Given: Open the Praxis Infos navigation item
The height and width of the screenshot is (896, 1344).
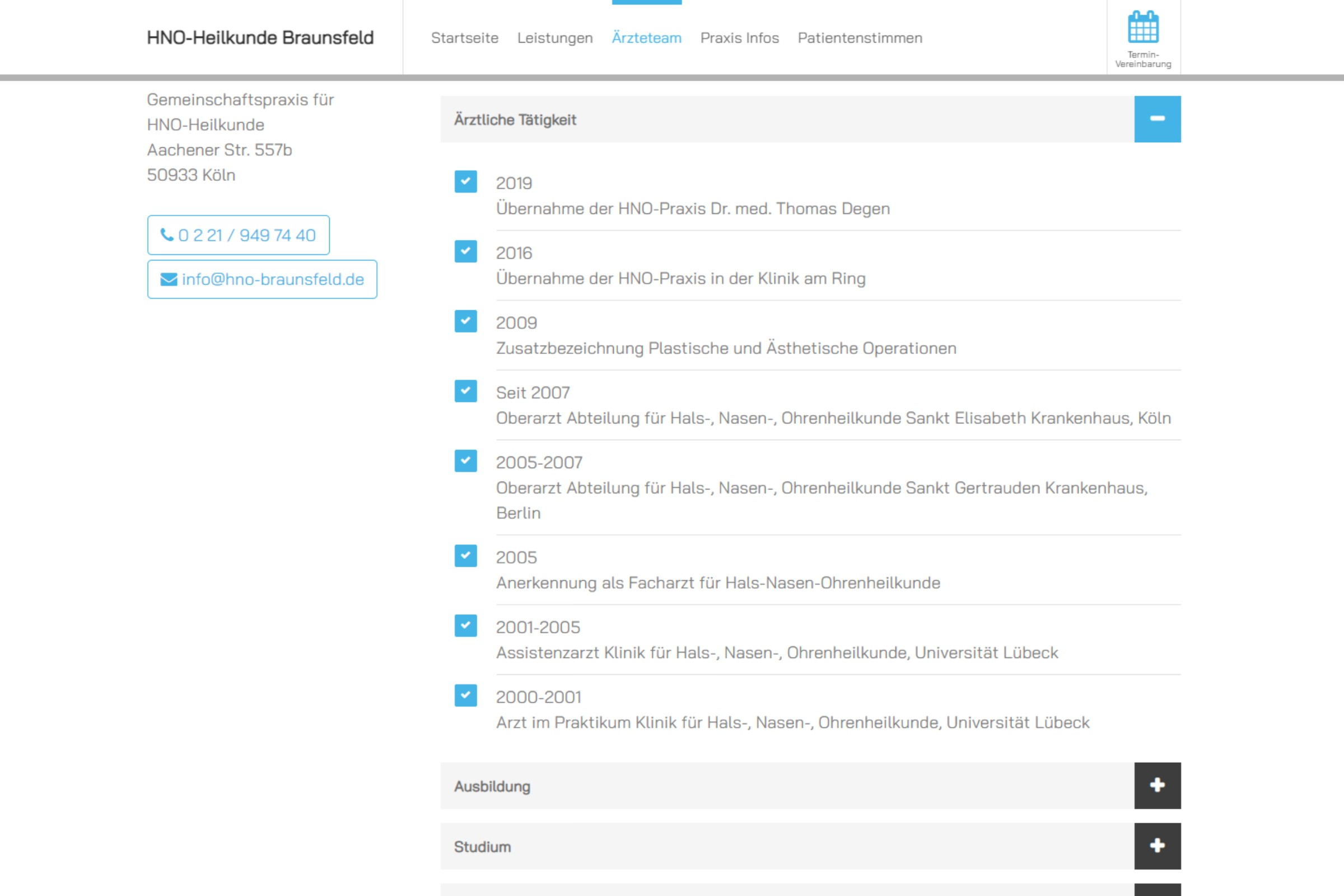Looking at the screenshot, I should pos(739,38).
